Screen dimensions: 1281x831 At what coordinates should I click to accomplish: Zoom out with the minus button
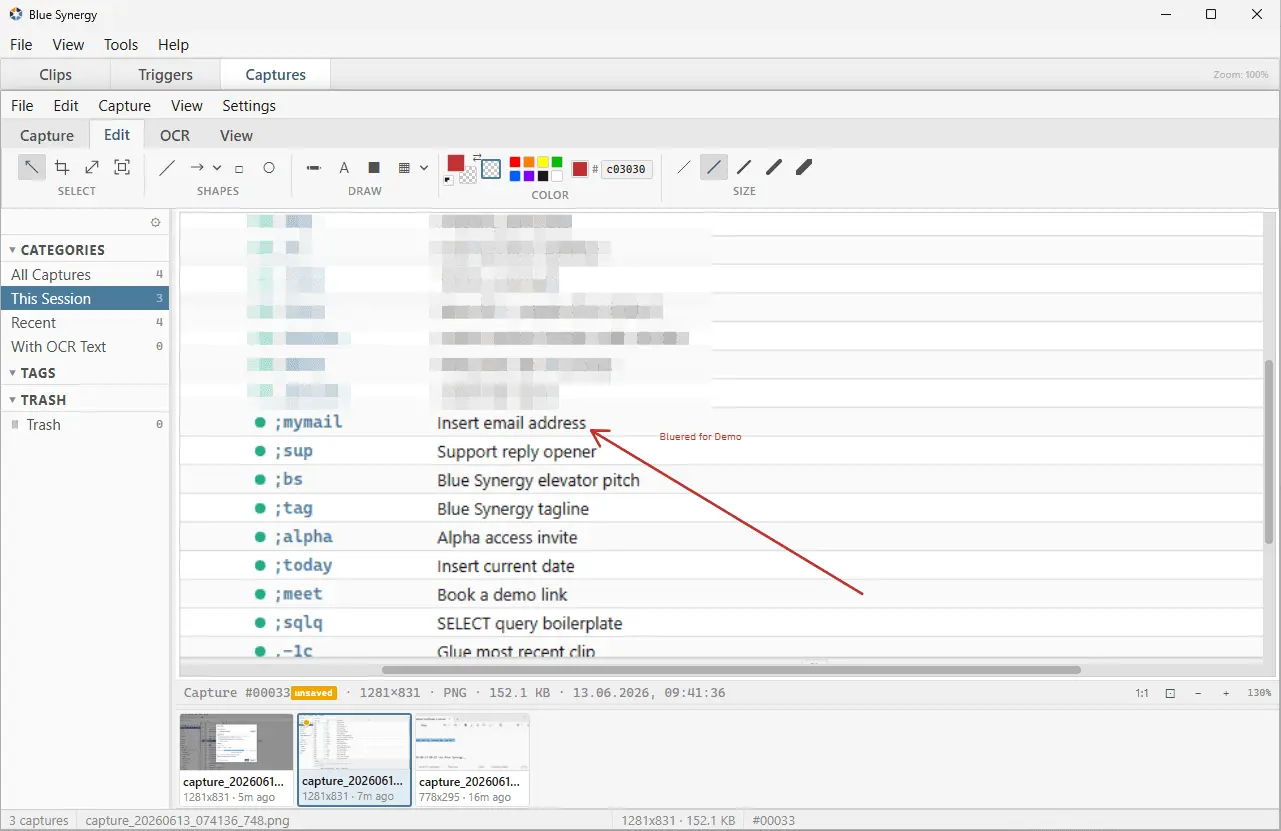tap(1198, 693)
